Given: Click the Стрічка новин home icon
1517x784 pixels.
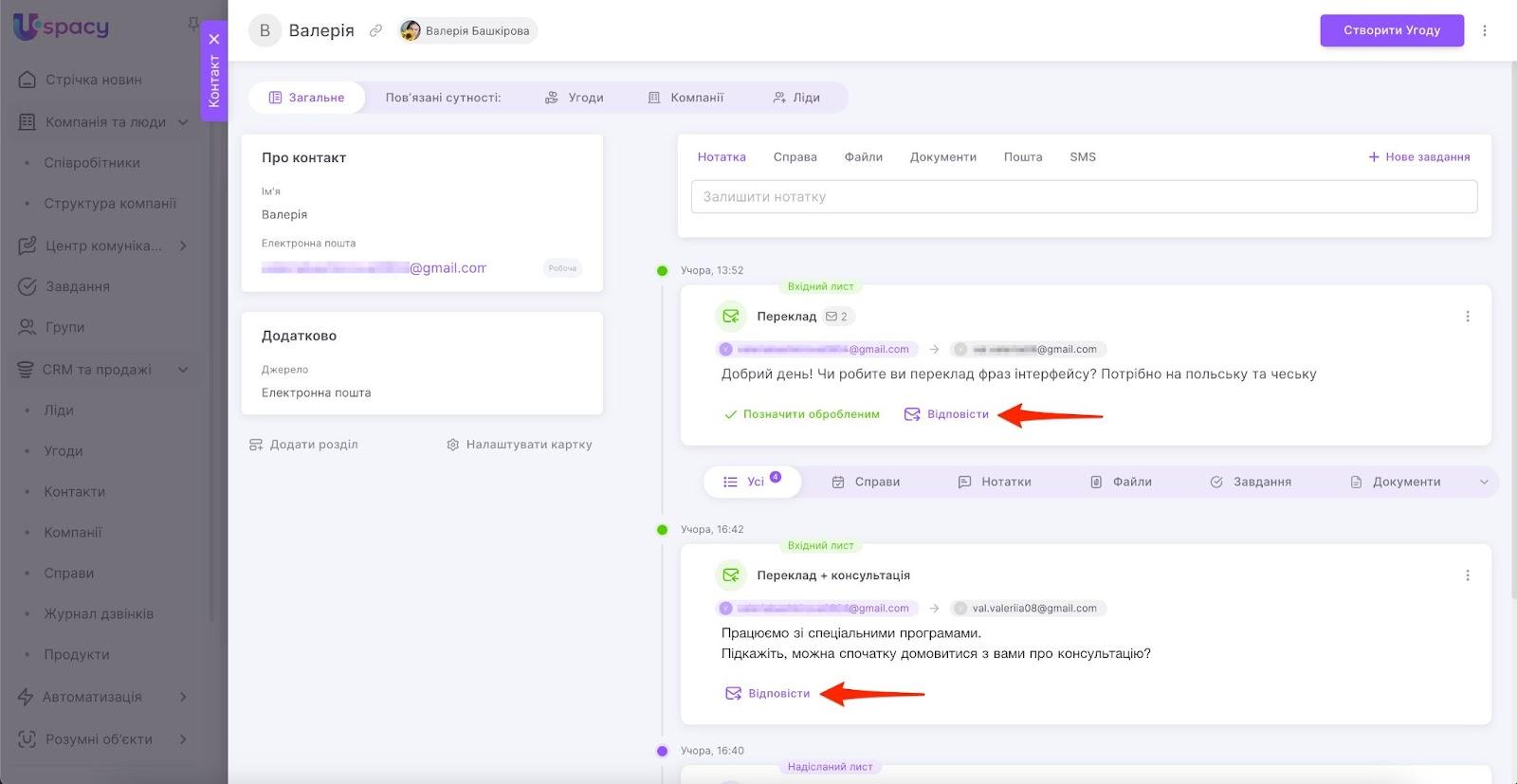Looking at the screenshot, I should point(27,80).
